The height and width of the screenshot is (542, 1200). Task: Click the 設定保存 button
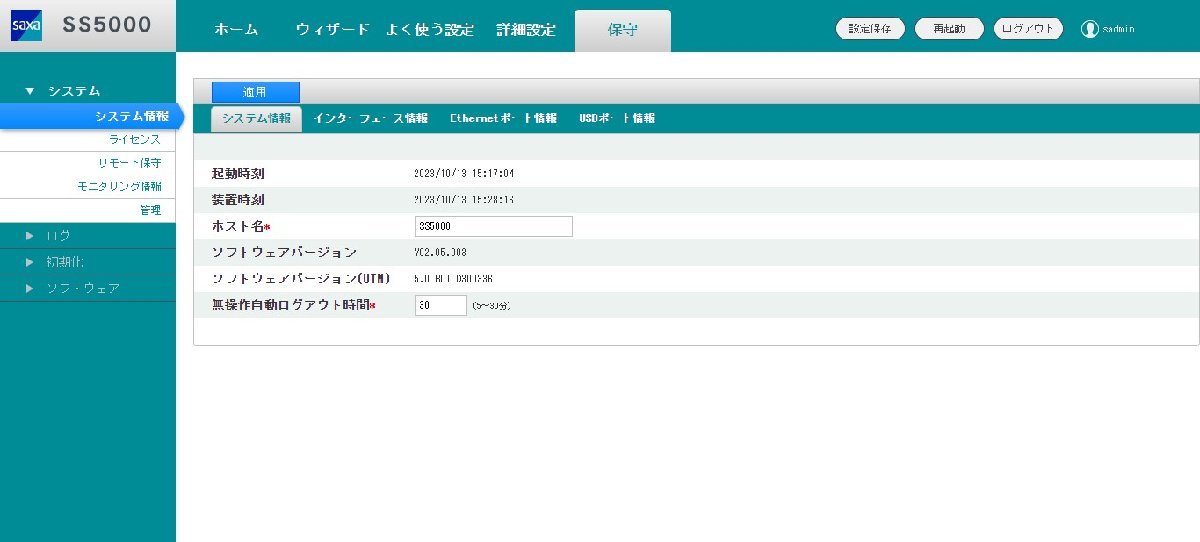[x=870, y=29]
